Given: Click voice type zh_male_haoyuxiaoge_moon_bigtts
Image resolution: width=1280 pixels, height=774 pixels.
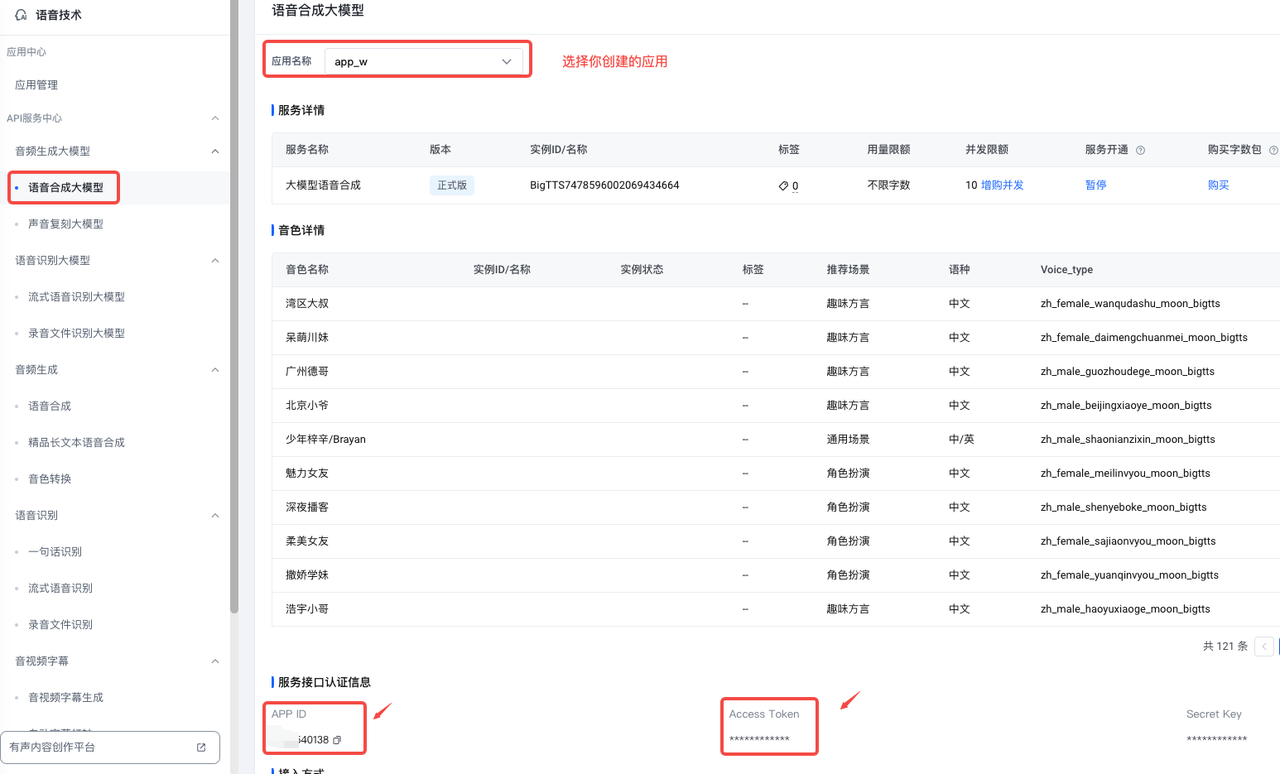Looking at the screenshot, I should pyautogui.click(x=1125, y=609).
